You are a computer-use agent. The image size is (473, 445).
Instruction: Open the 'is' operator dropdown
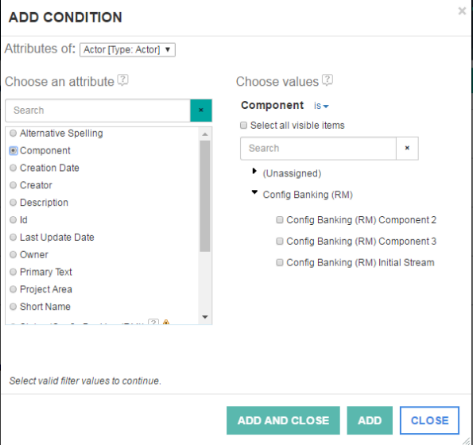click(321, 106)
